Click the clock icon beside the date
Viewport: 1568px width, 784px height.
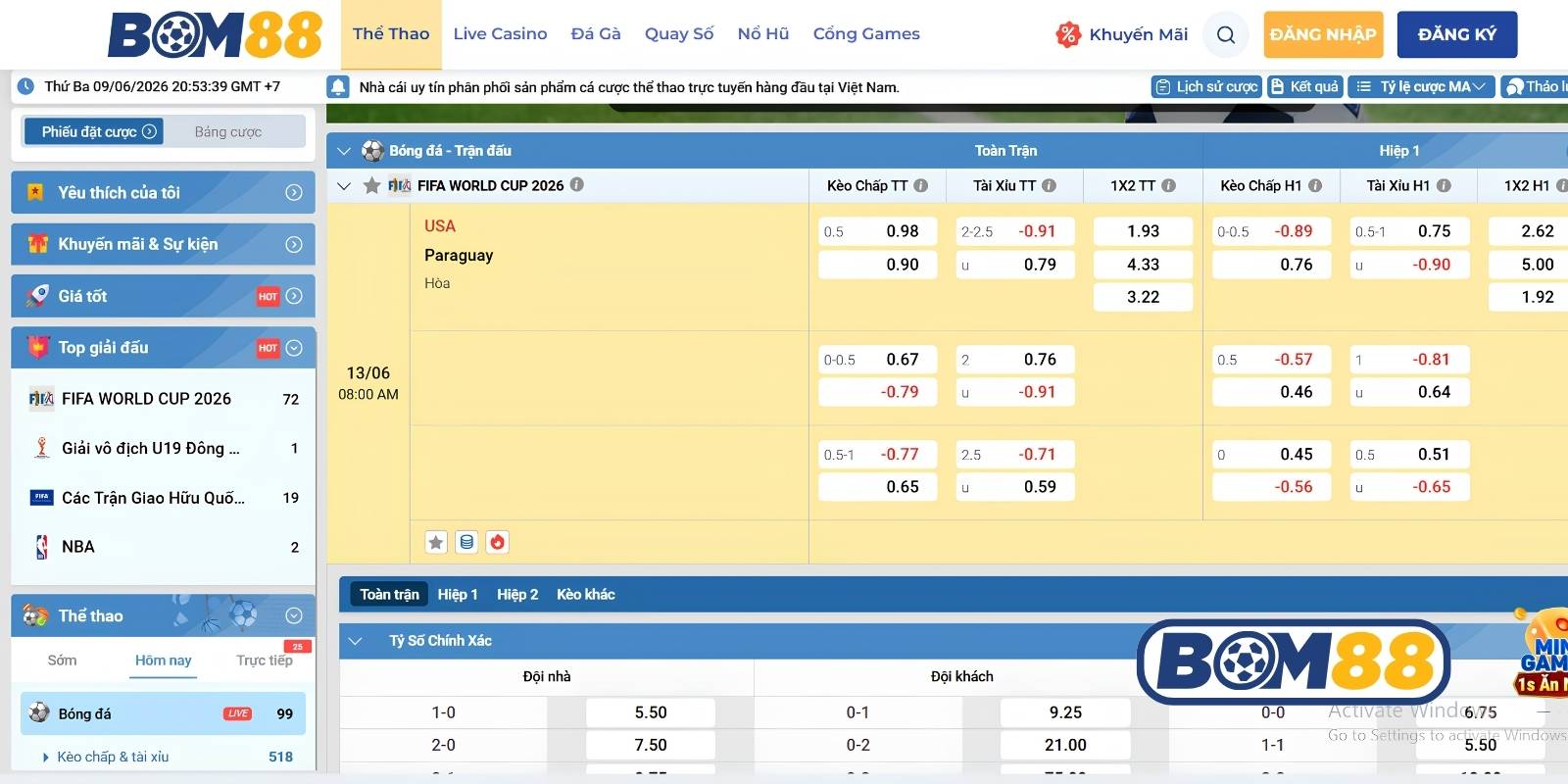[26, 86]
